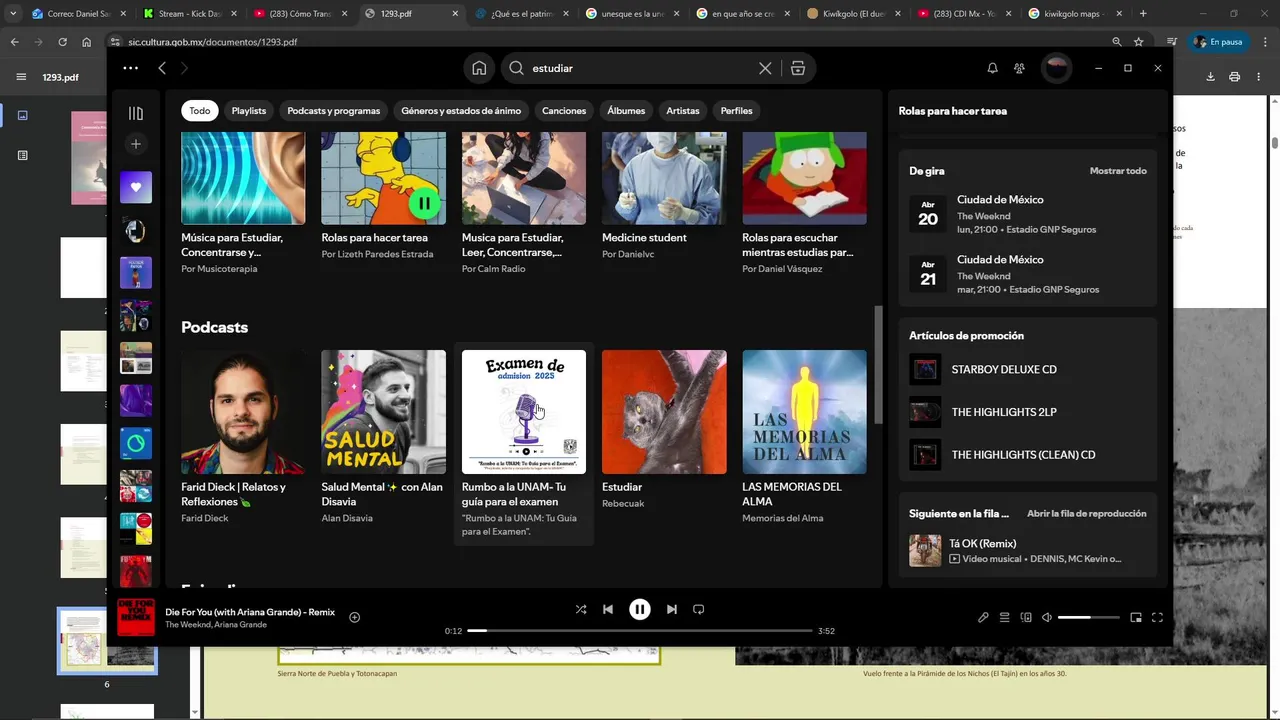1280x720 pixels.
Task: Expand Your Library sidebar icon
Action: [x=136, y=113]
